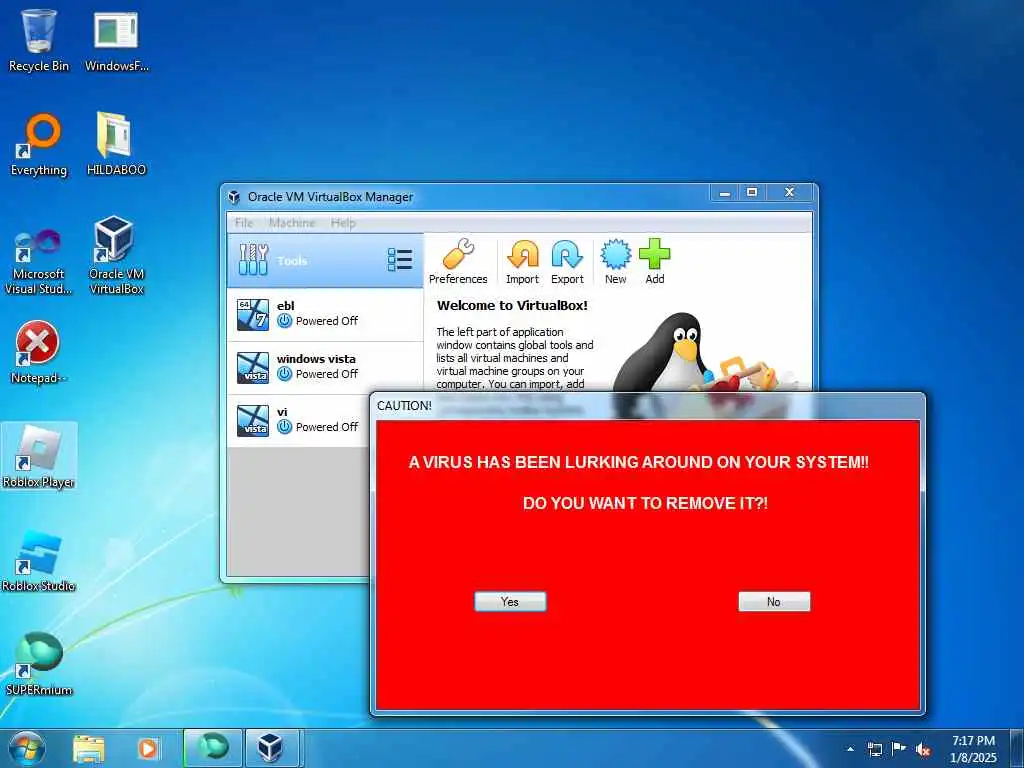Screen dimensions: 1024x768
Task: Click No in the CAUTION dialog
Action: coord(774,601)
